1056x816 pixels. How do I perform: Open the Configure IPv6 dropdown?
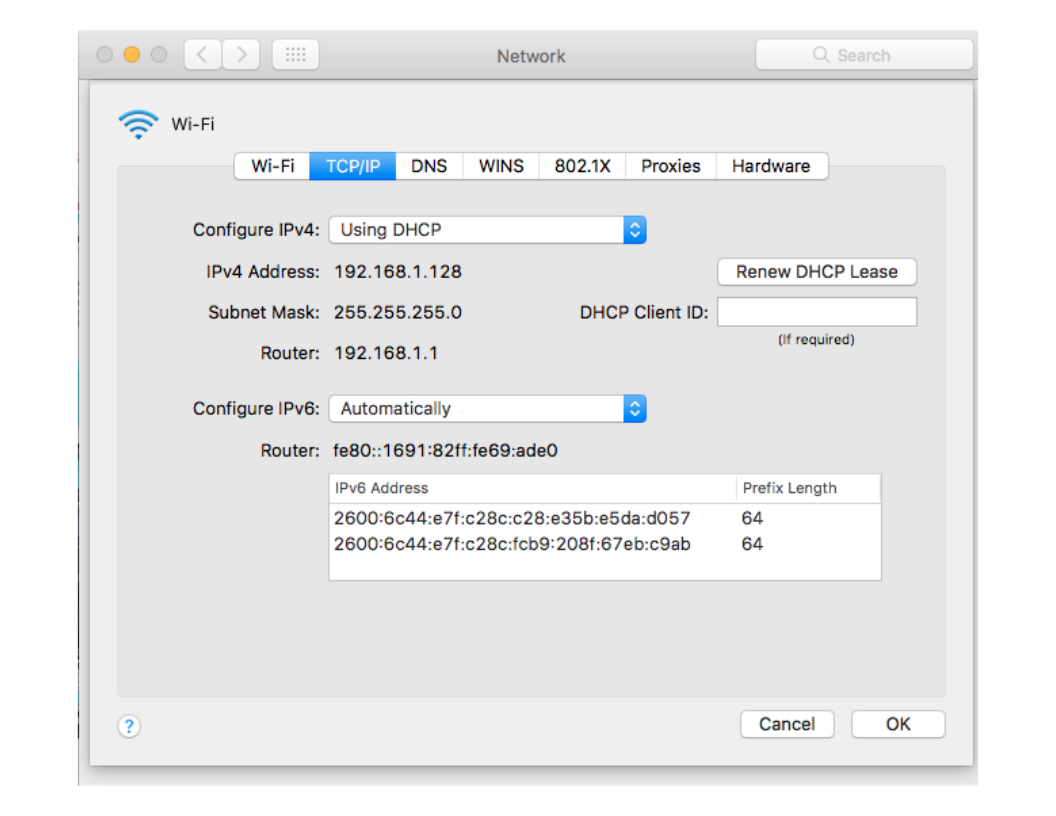(488, 409)
